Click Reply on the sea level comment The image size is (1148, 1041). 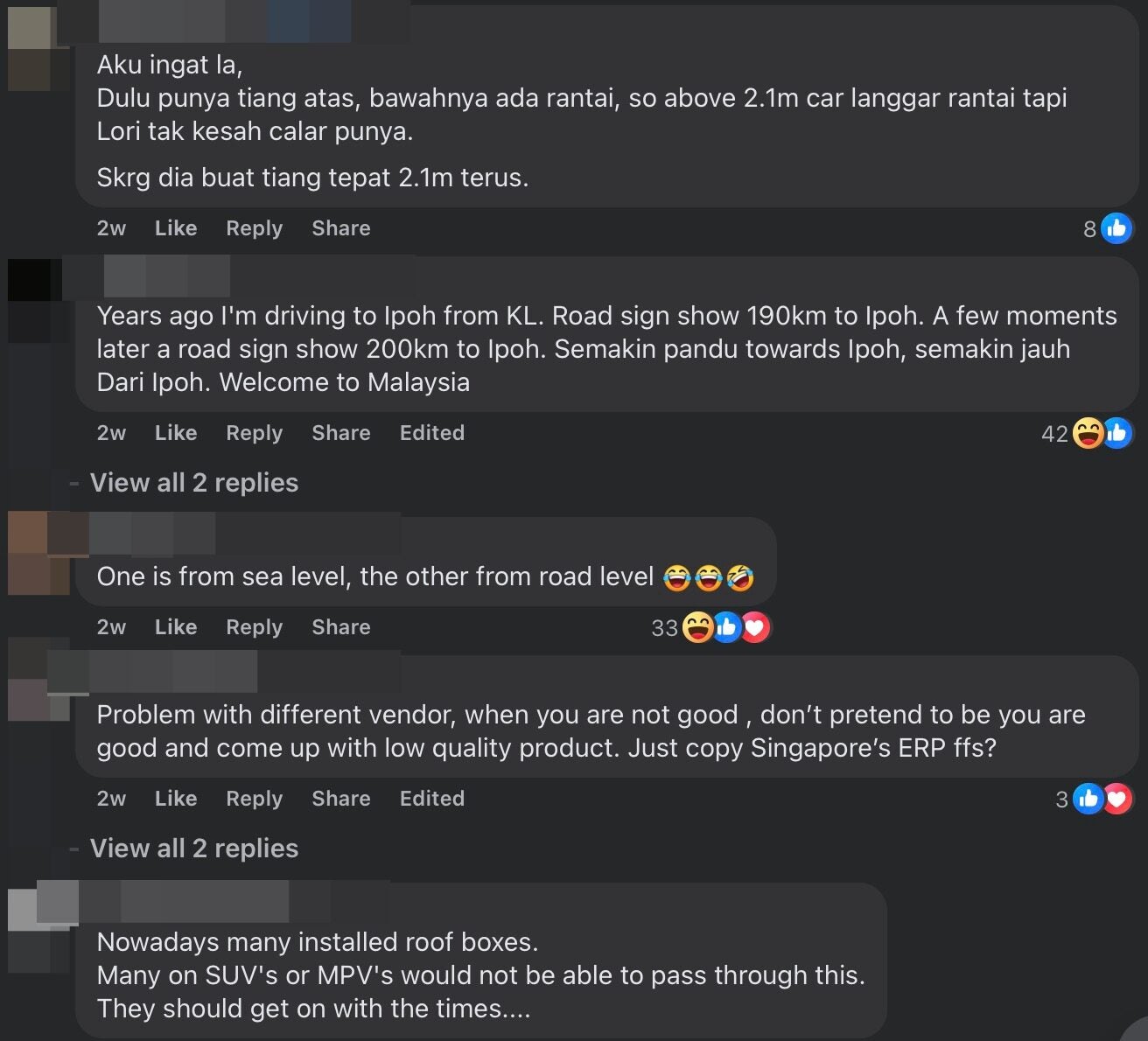[253, 627]
